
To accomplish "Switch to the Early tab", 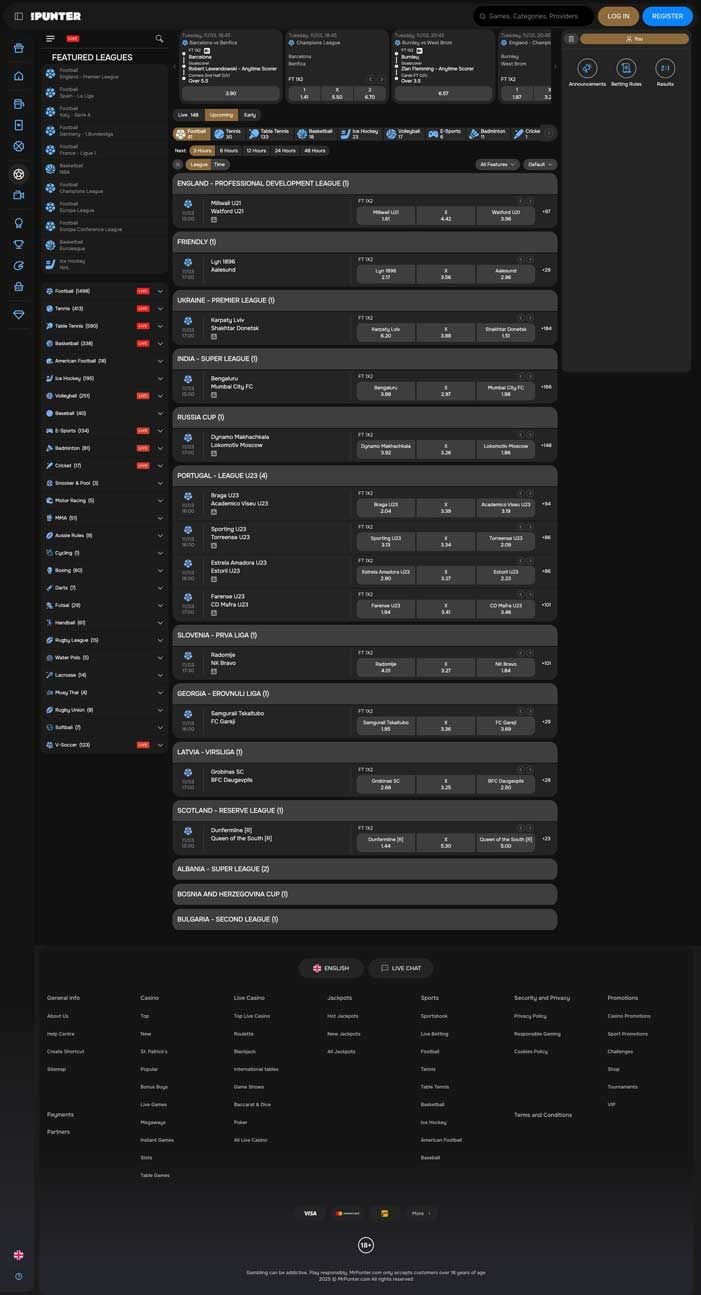I will tap(250, 115).
